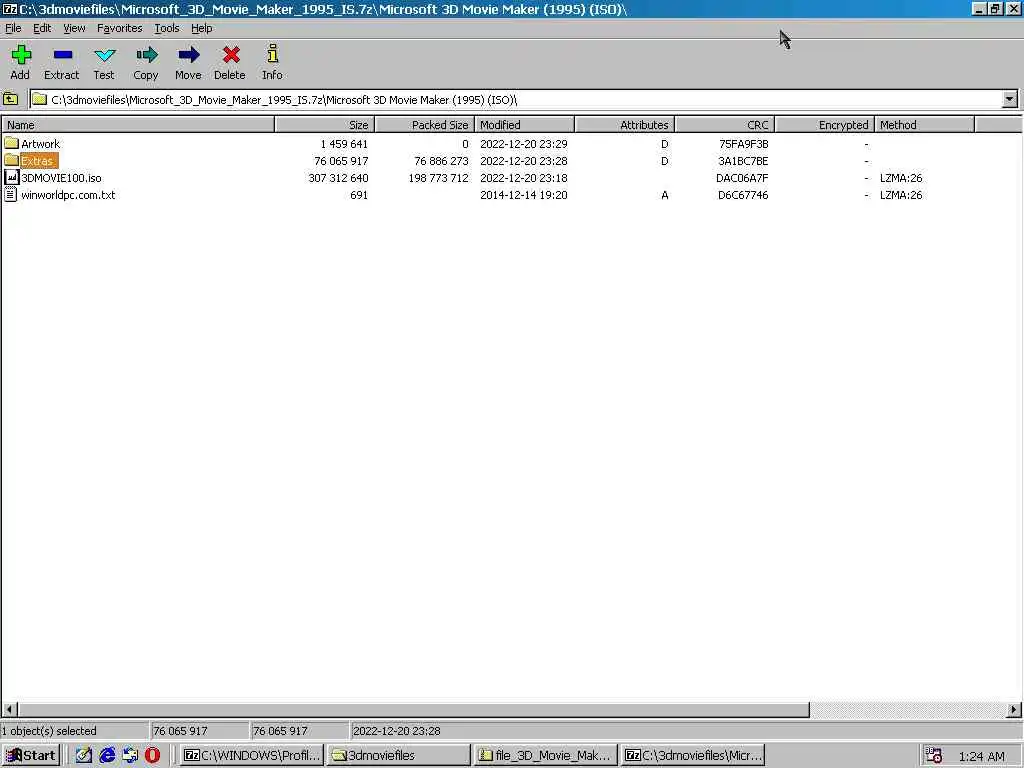This screenshot has height=768, width=1024.
Task: Open the File menu
Action: (x=13, y=28)
